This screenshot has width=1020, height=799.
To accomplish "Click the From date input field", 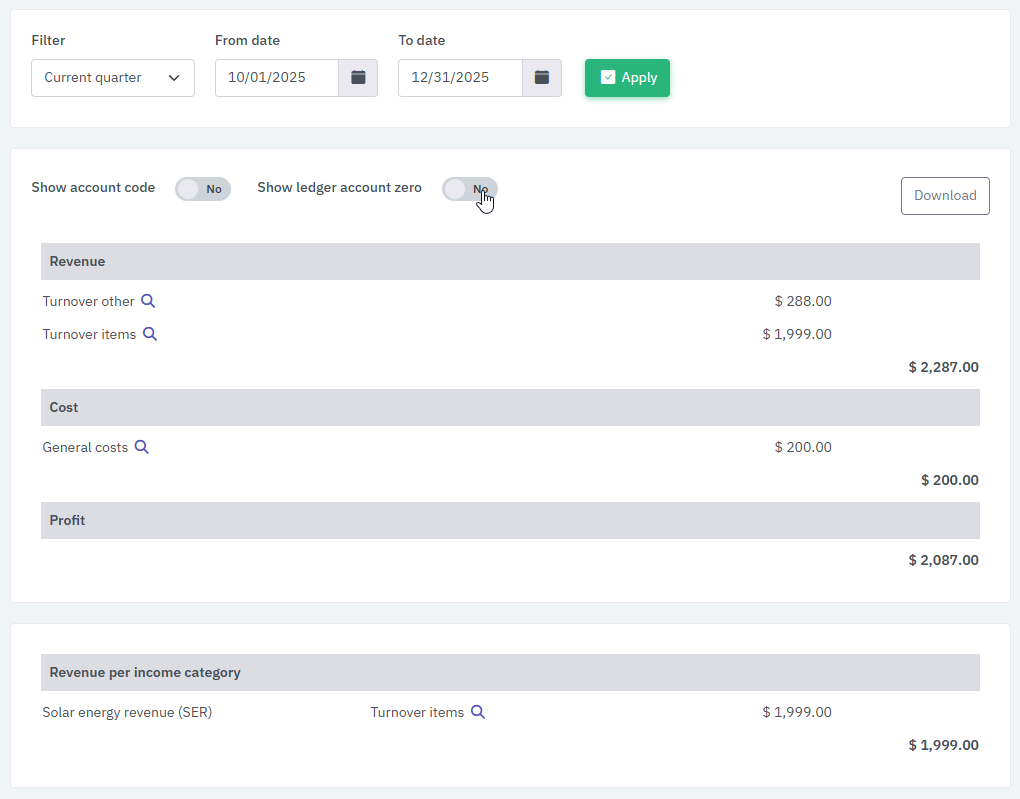I will pyautogui.click(x=277, y=78).
